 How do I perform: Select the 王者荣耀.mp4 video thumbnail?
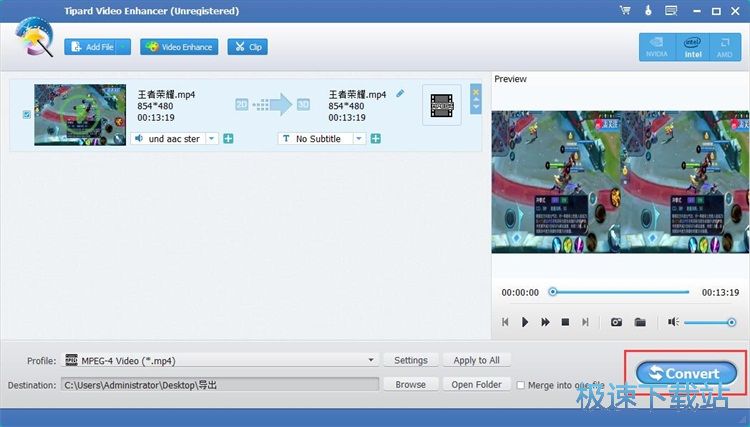point(80,115)
